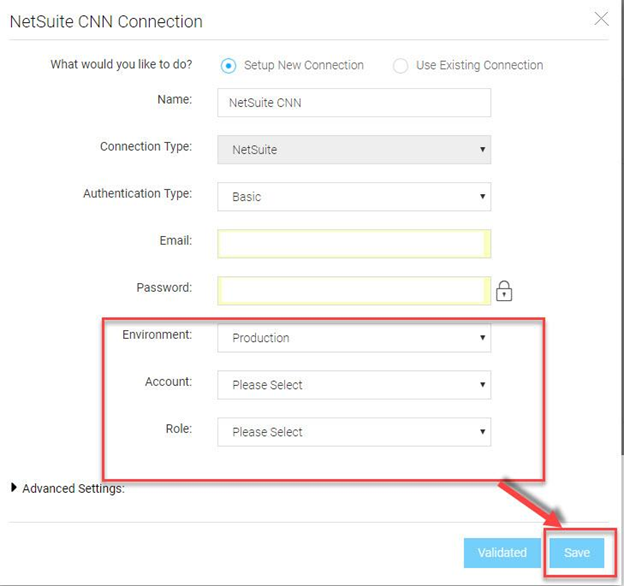Click the NetSuite CNN Connection dialog title
Screen dimensions: 624x586
pos(106,21)
